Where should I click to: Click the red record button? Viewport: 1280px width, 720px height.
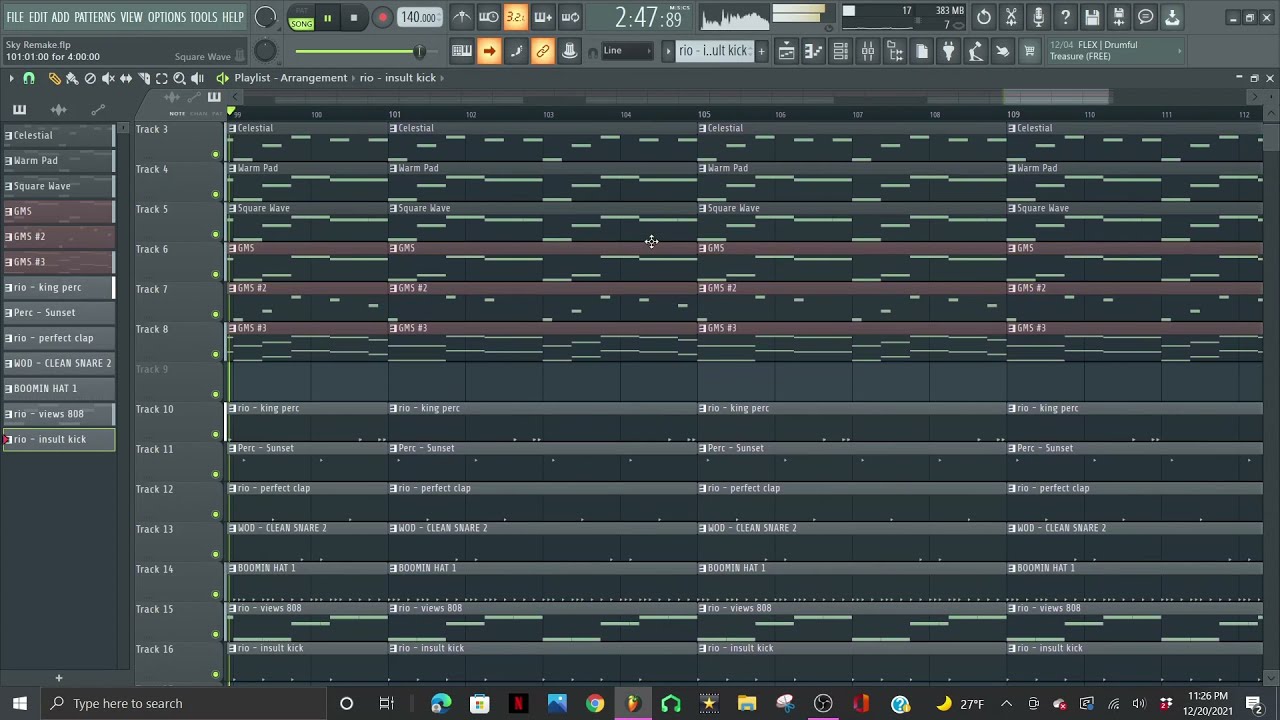382,18
